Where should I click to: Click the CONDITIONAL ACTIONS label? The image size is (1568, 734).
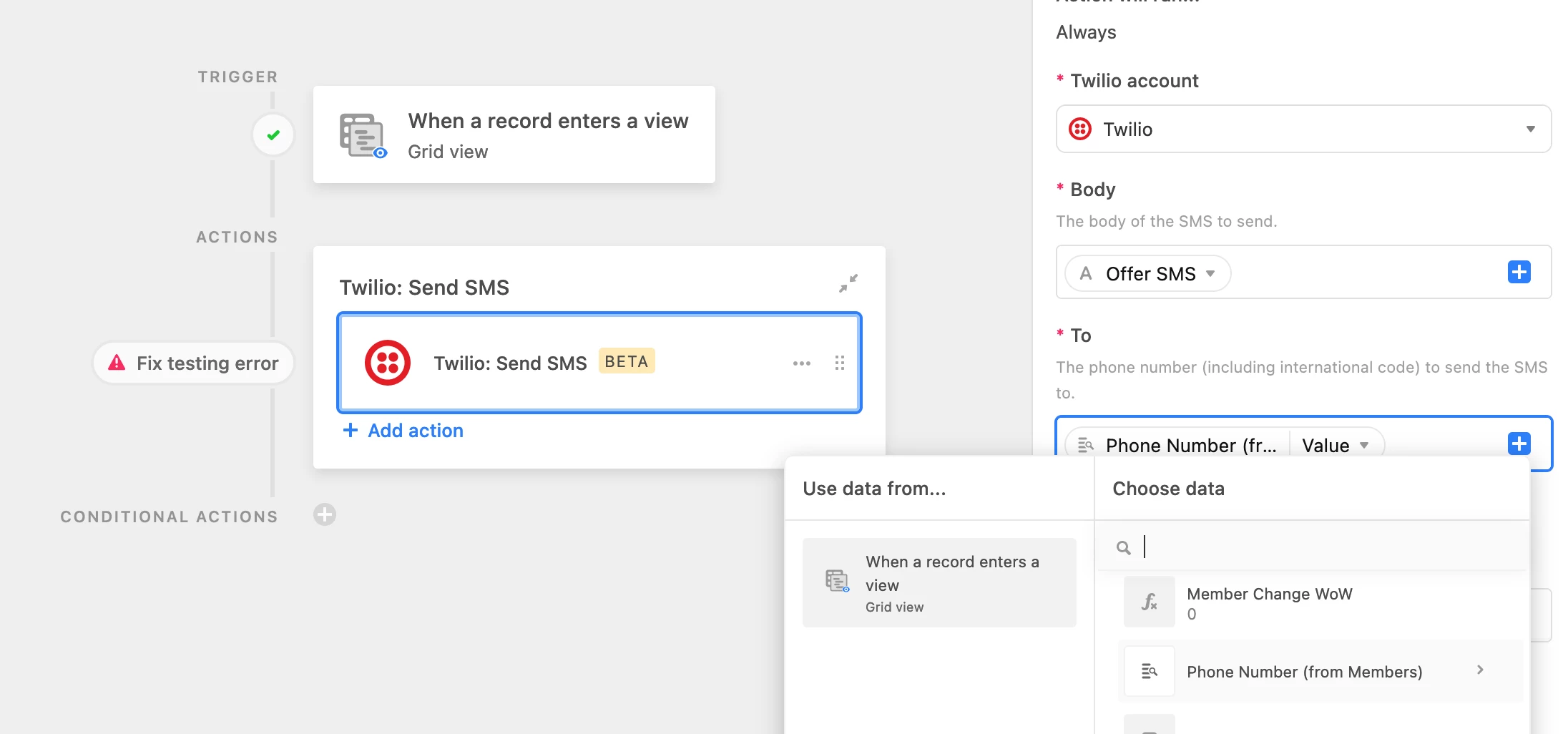click(x=169, y=517)
